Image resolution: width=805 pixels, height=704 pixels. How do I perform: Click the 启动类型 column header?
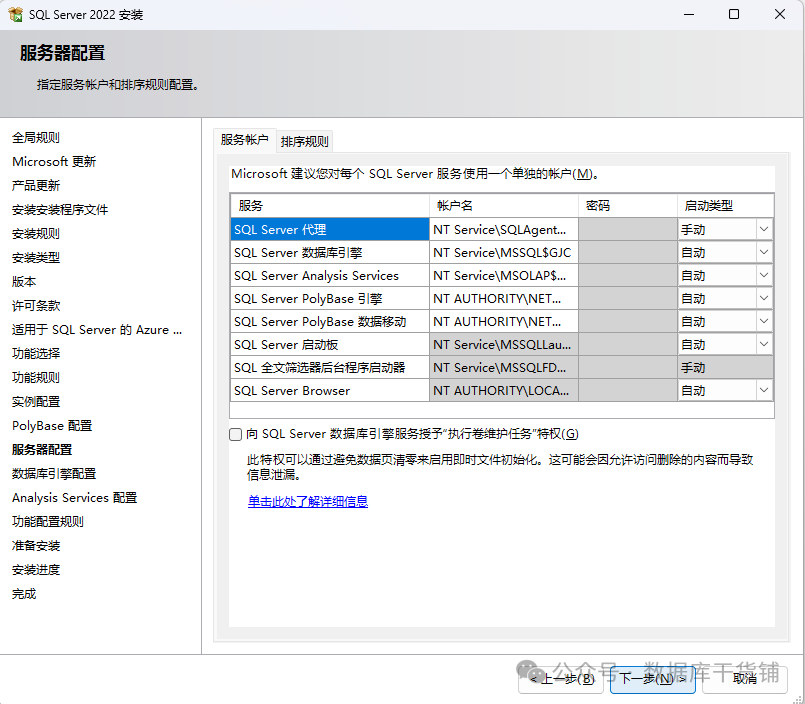coord(725,206)
